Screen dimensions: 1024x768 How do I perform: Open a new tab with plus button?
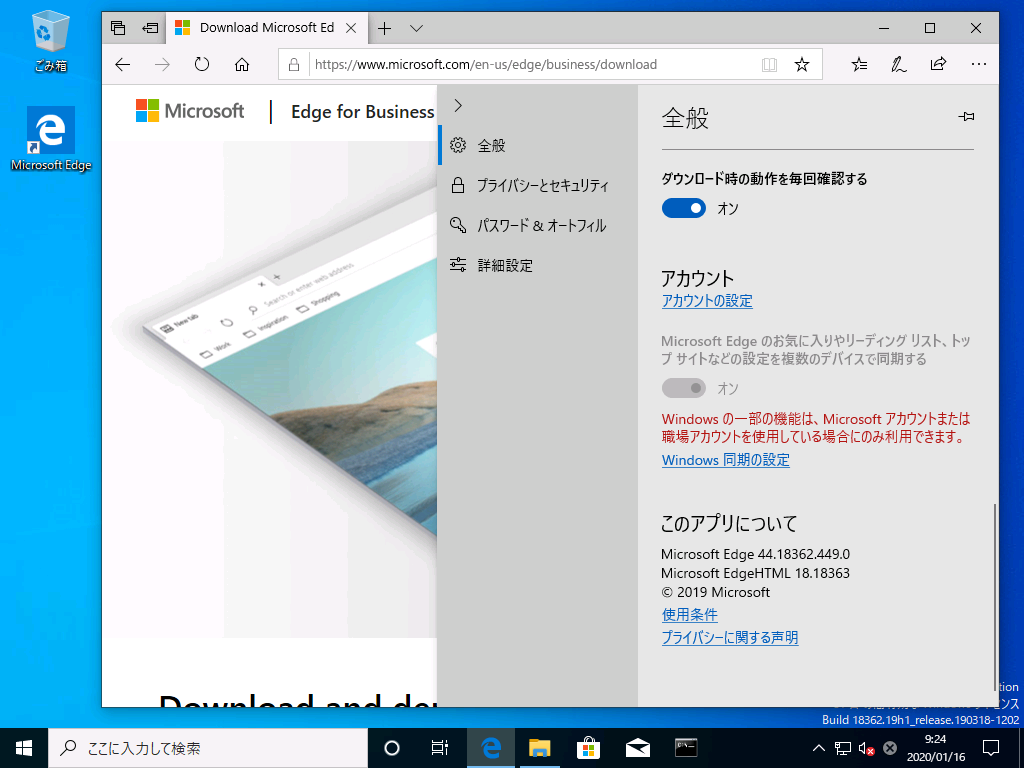click(385, 28)
